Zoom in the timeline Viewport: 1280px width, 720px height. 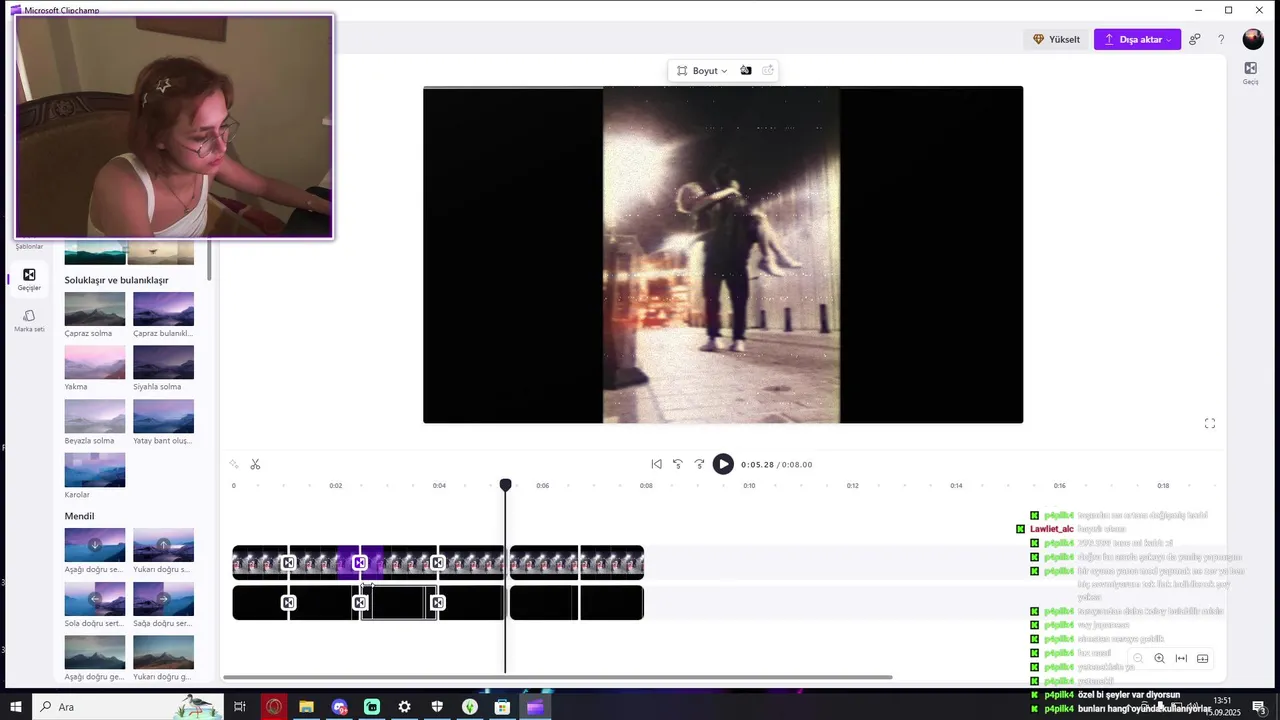1159,659
